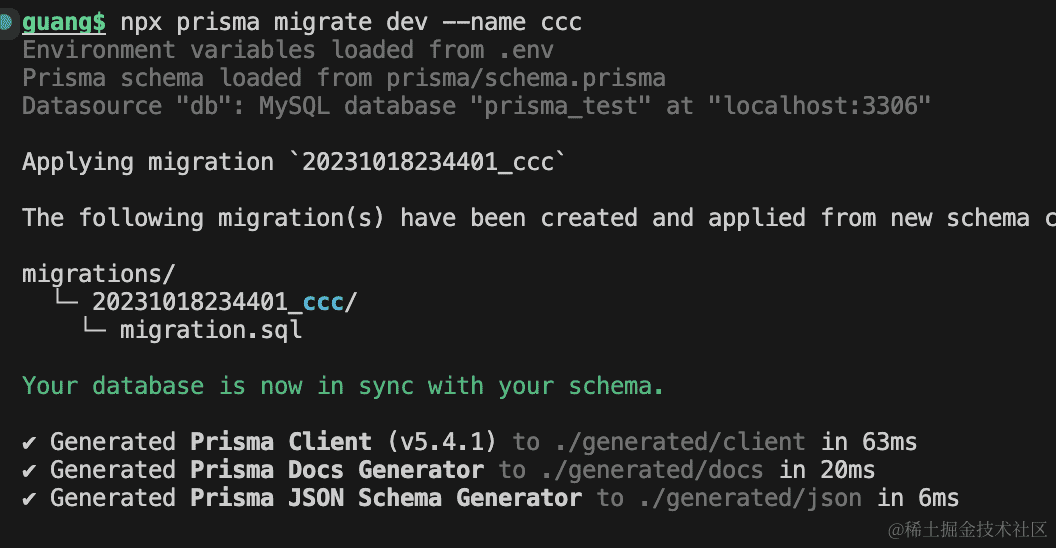Select the 20231018234401_ccc/ folder in the tree
This screenshot has width=1056, height=548.
(224, 301)
